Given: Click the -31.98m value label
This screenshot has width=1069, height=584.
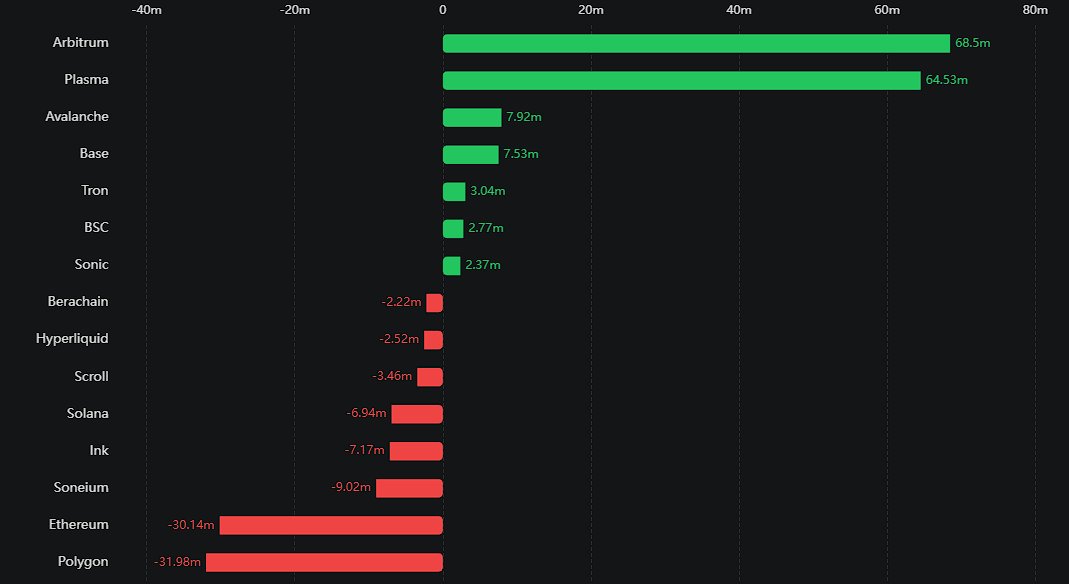Looking at the screenshot, I should coord(178,562).
